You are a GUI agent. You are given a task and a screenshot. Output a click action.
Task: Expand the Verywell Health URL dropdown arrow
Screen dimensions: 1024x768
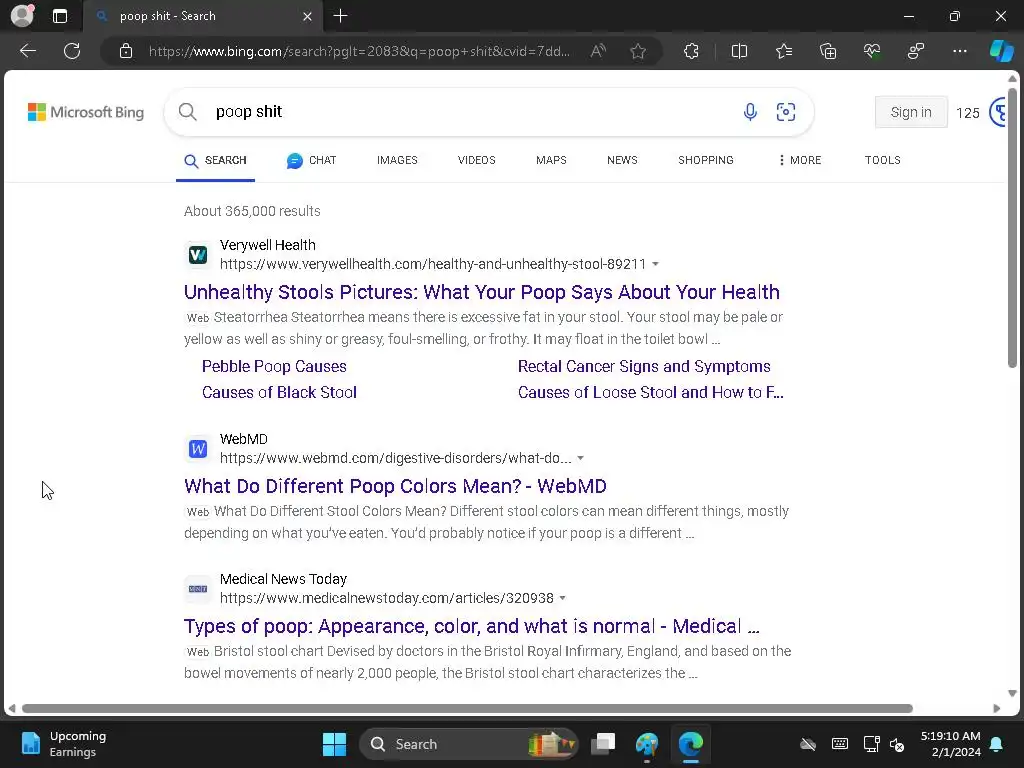point(655,264)
